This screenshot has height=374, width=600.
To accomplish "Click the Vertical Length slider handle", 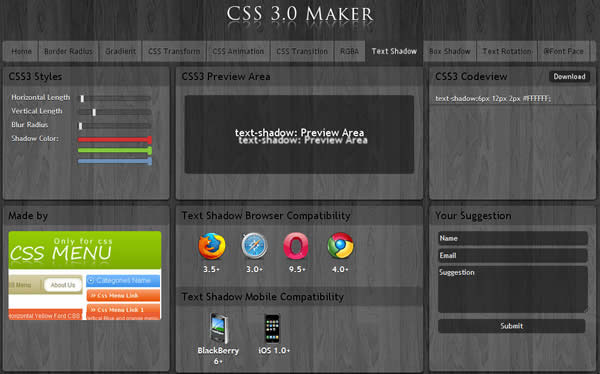I will (94, 112).
